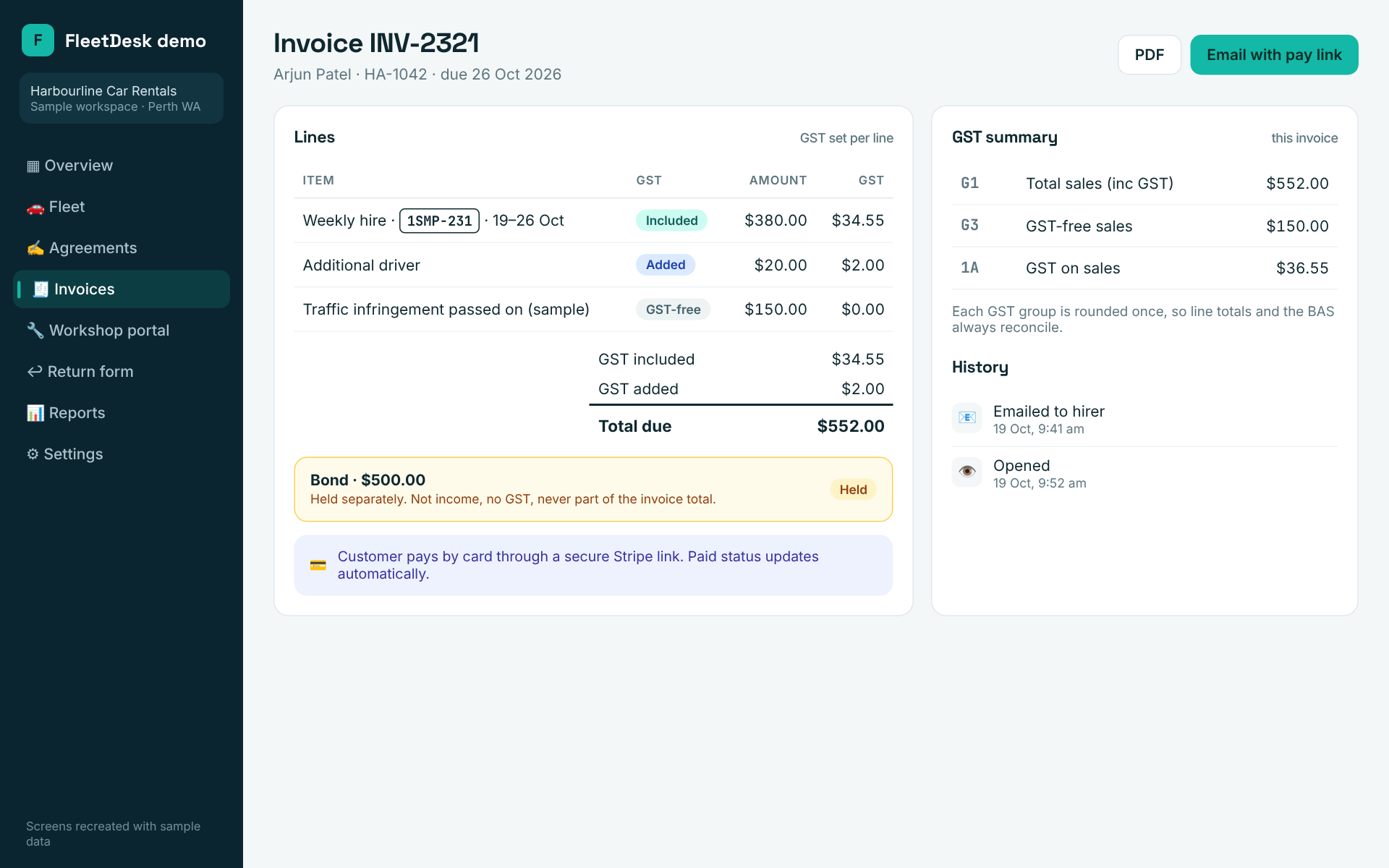Click the Weekly hire line item text
The width and height of the screenshot is (1389, 868).
click(x=433, y=221)
